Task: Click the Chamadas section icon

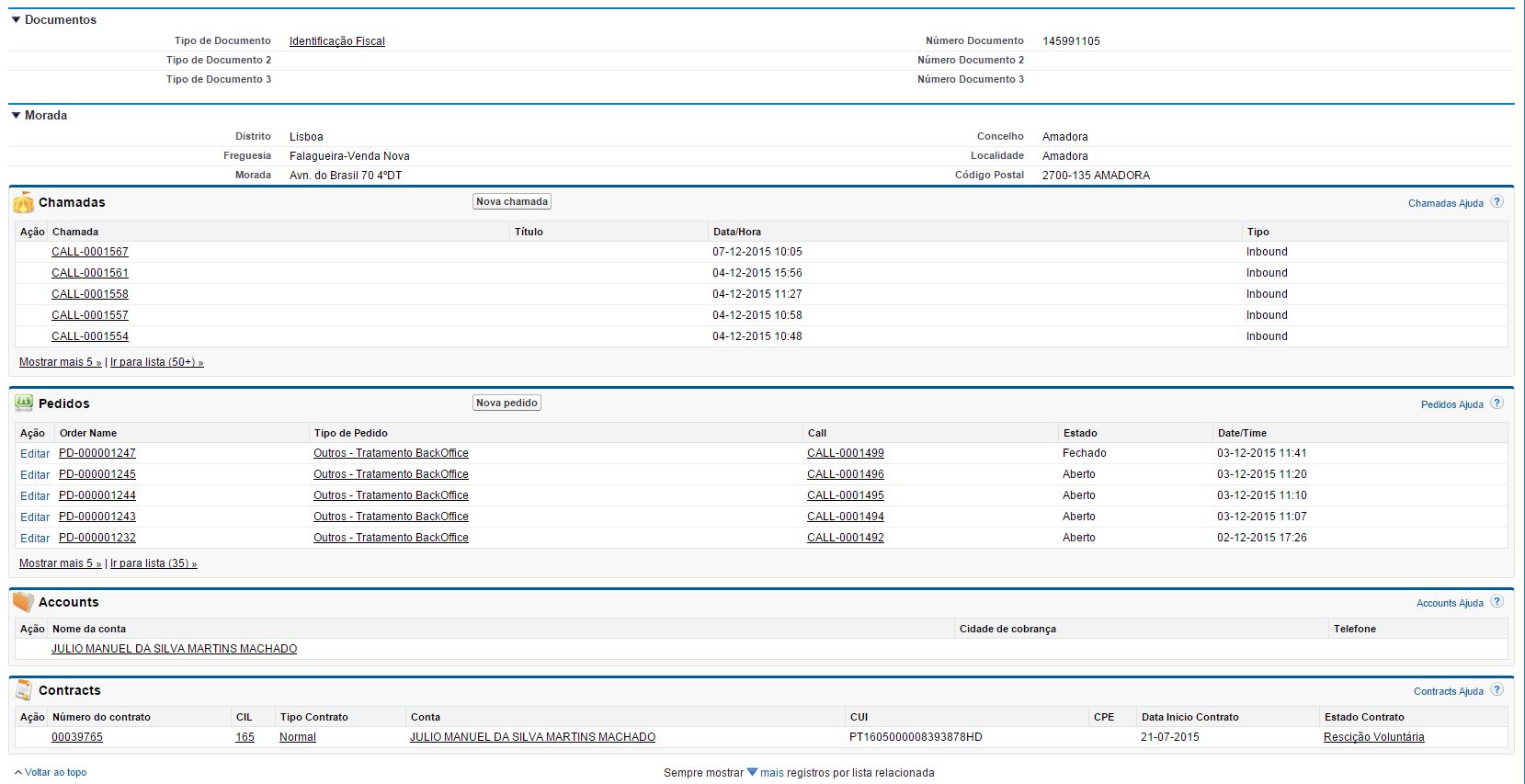Action: pyautogui.click(x=23, y=202)
